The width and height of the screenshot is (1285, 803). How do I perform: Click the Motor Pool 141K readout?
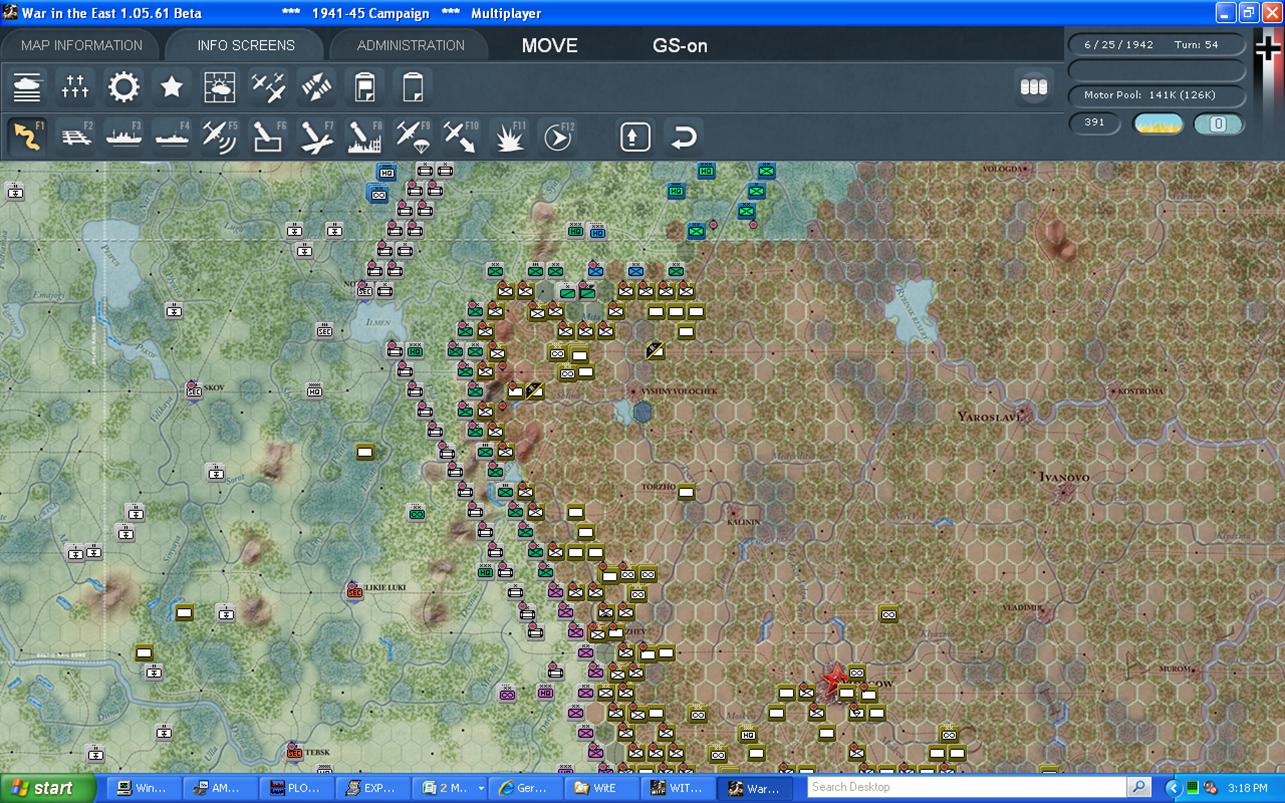click(x=1157, y=96)
